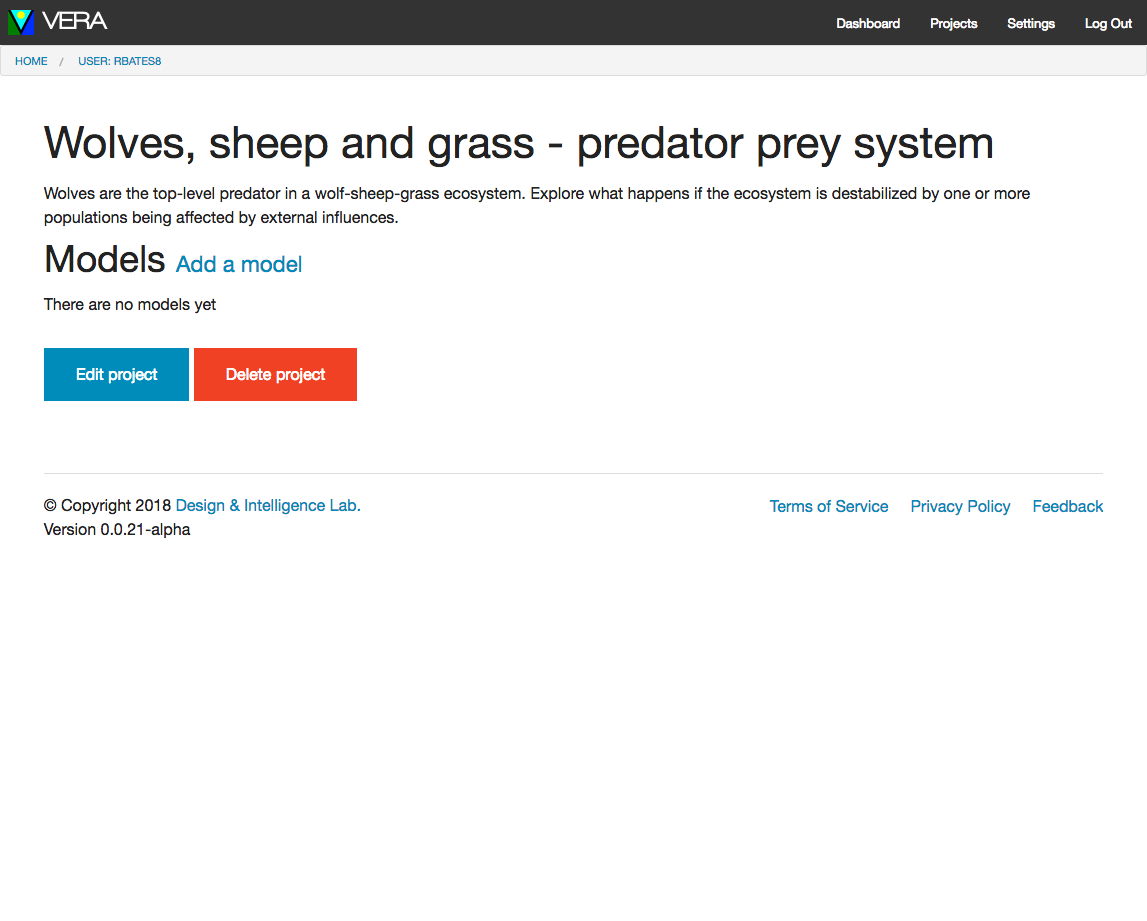
Task: Click the VERA triangle logo icon
Action: 20,22
